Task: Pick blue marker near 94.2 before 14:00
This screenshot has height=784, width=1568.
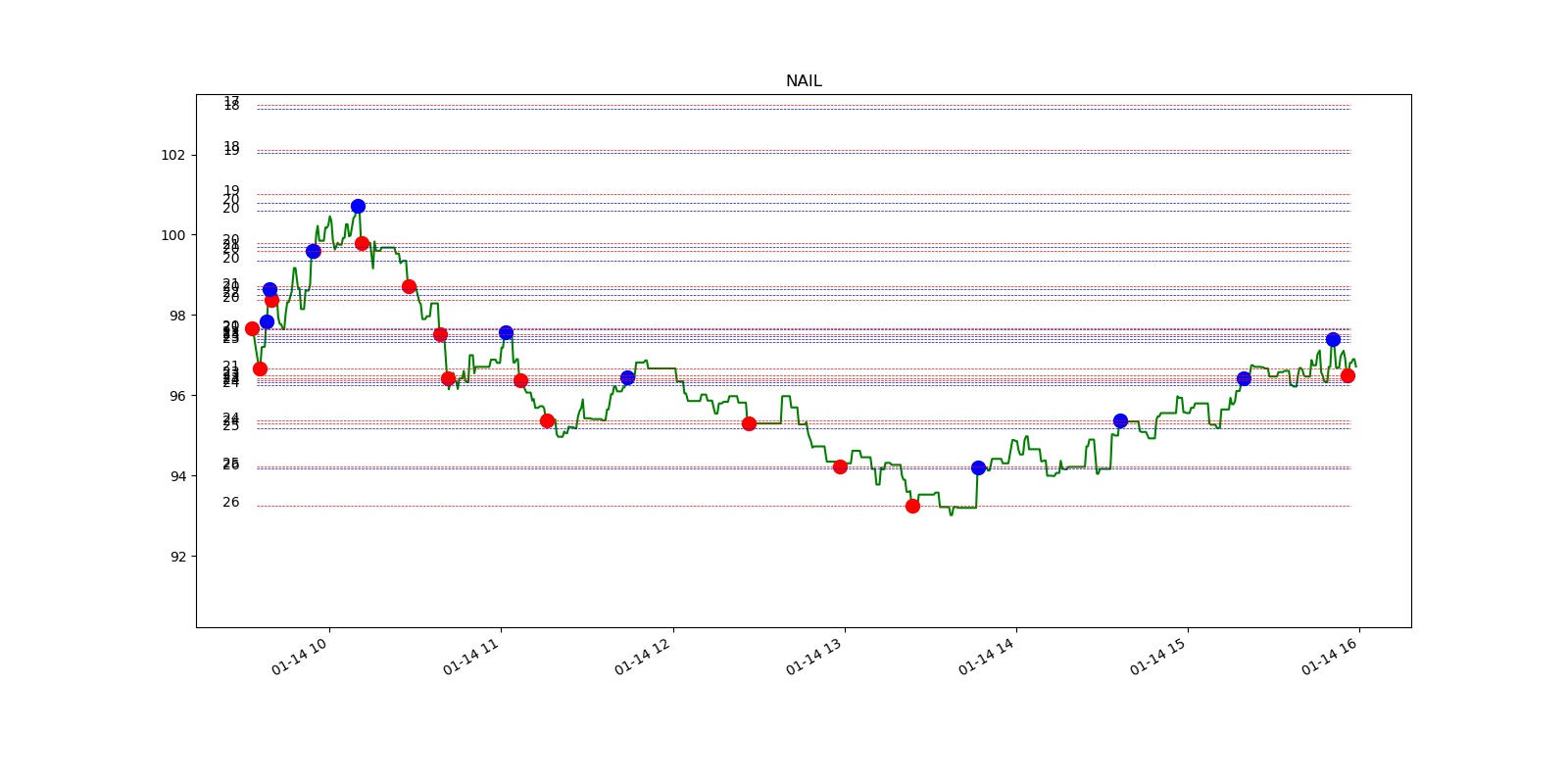Action: point(978,467)
